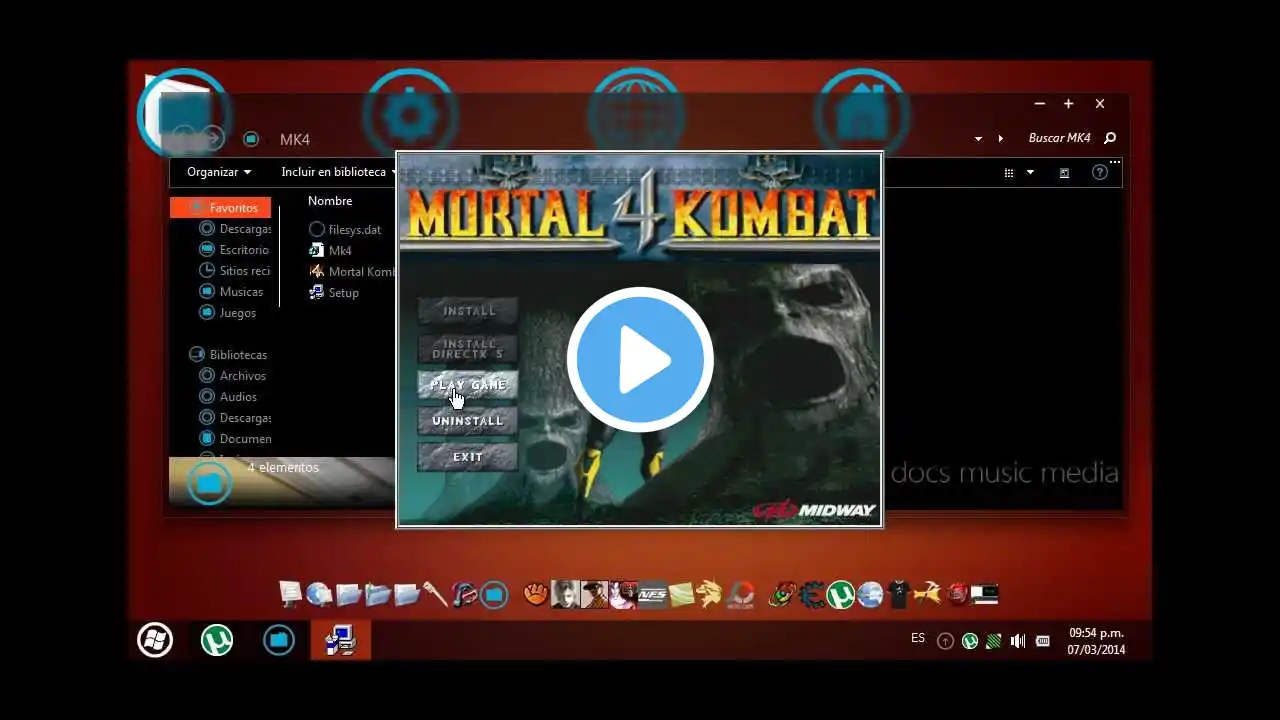The height and width of the screenshot is (720, 1280).
Task: Open Sitios recientes in the navigation pane
Action: pyautogui.click(x=235, y=271)
